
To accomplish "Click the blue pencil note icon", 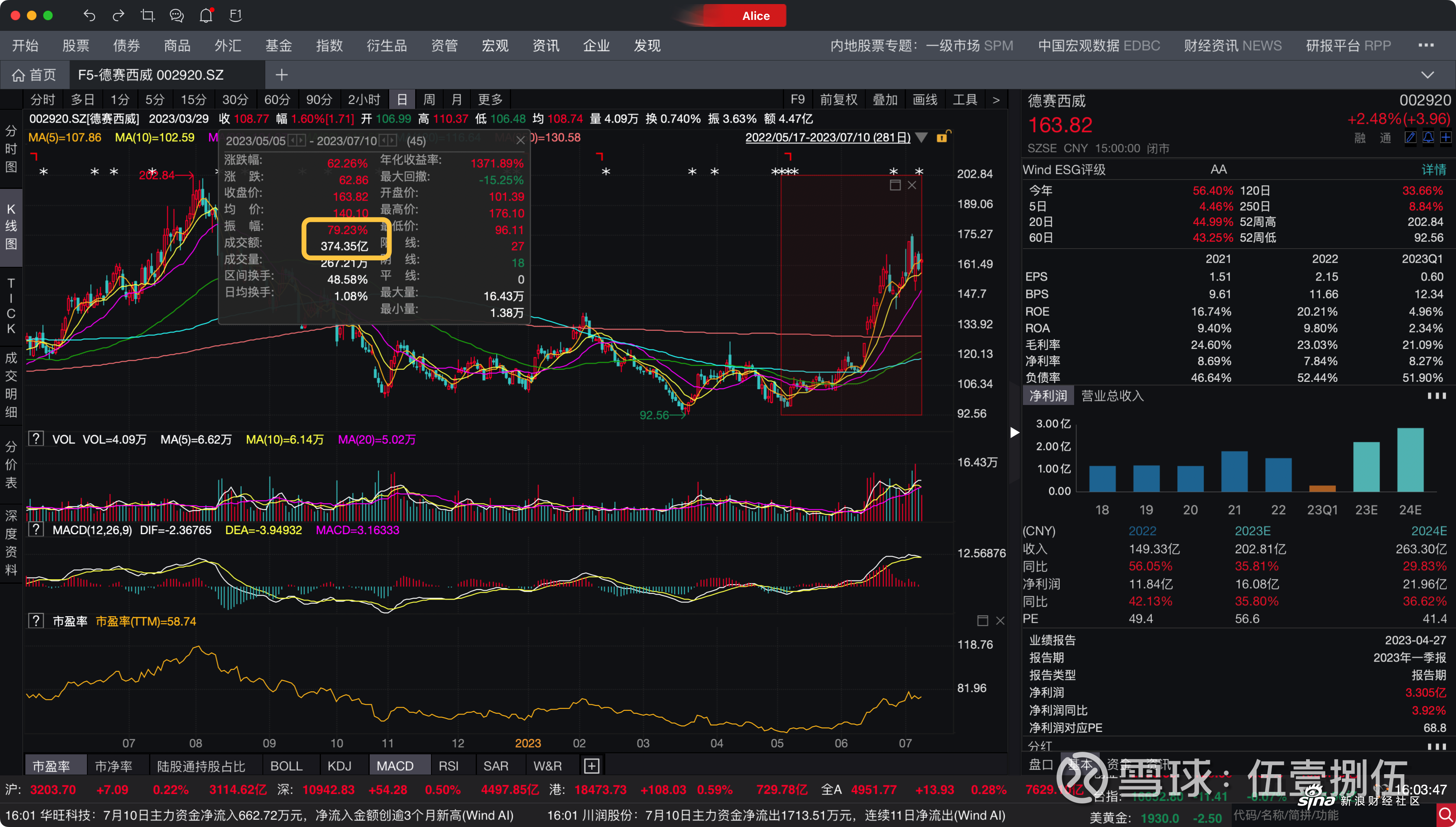I will (x=1410, y=137).
